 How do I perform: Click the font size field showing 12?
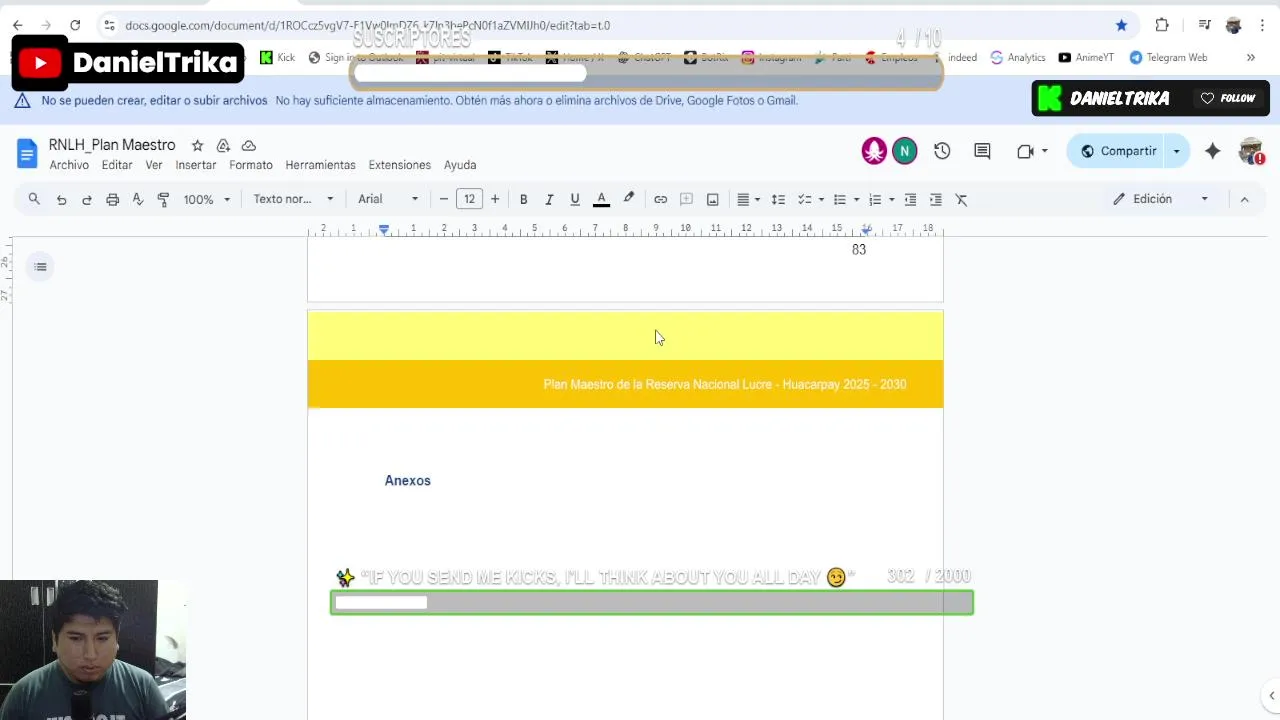click(469, 199)
